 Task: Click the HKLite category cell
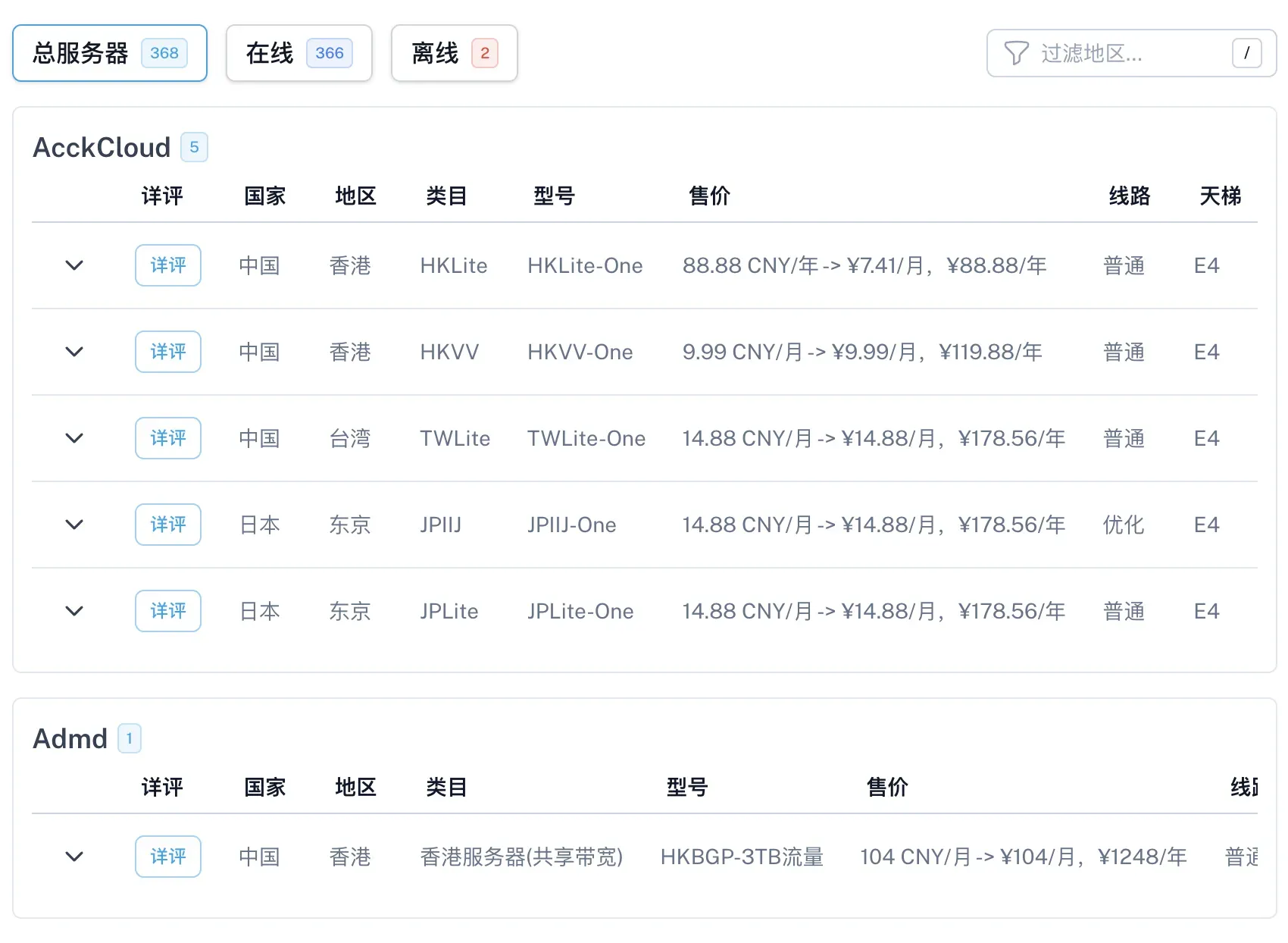[x=454, y=265]
